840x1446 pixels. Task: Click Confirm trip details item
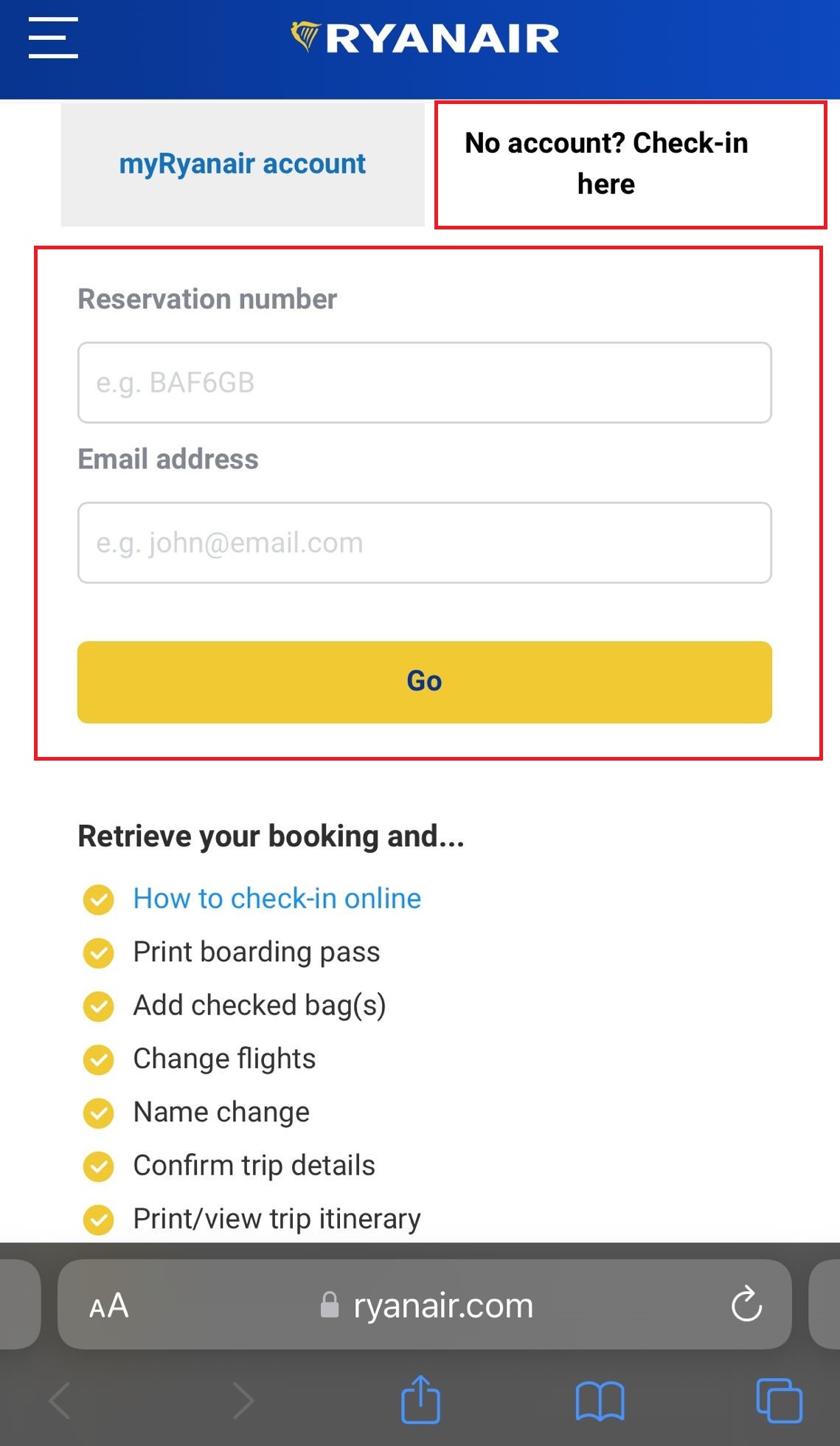click(x=254, y=1166)
